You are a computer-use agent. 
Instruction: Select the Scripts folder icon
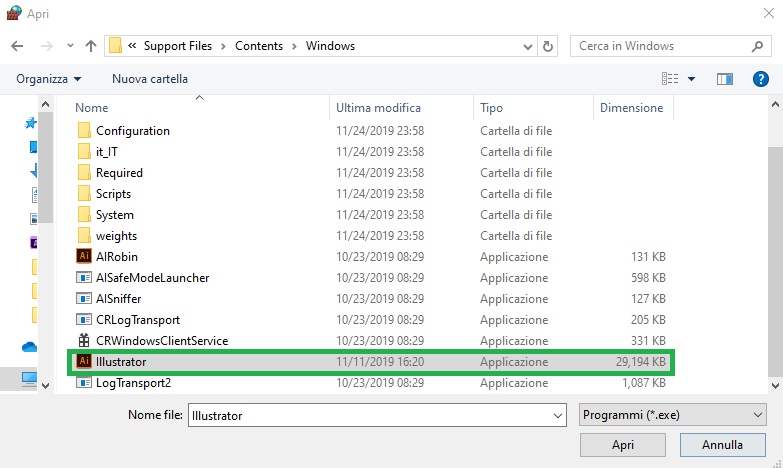tap(84, 193)
